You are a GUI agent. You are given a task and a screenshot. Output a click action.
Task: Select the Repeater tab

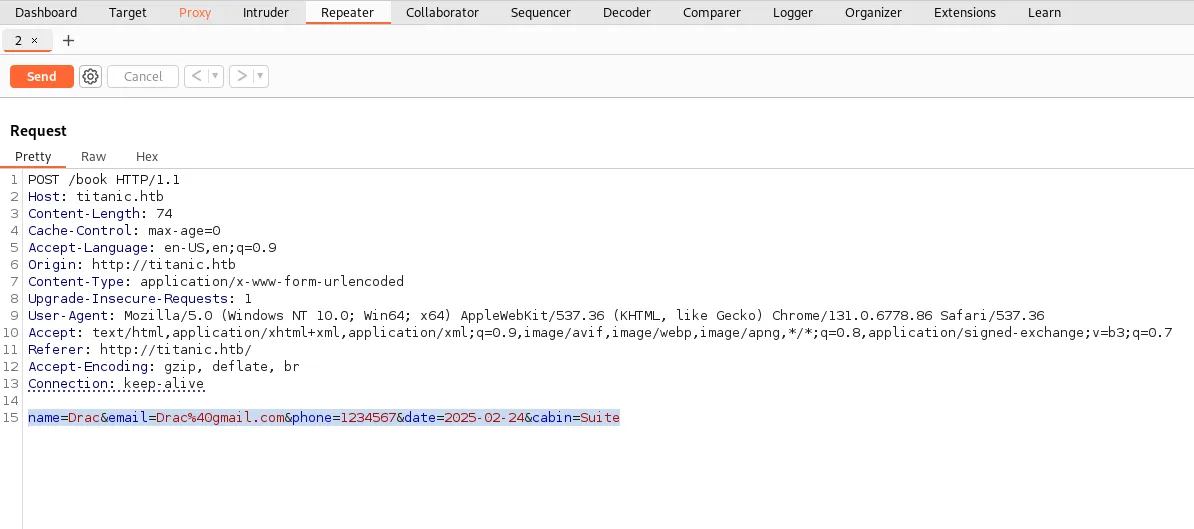347,12
